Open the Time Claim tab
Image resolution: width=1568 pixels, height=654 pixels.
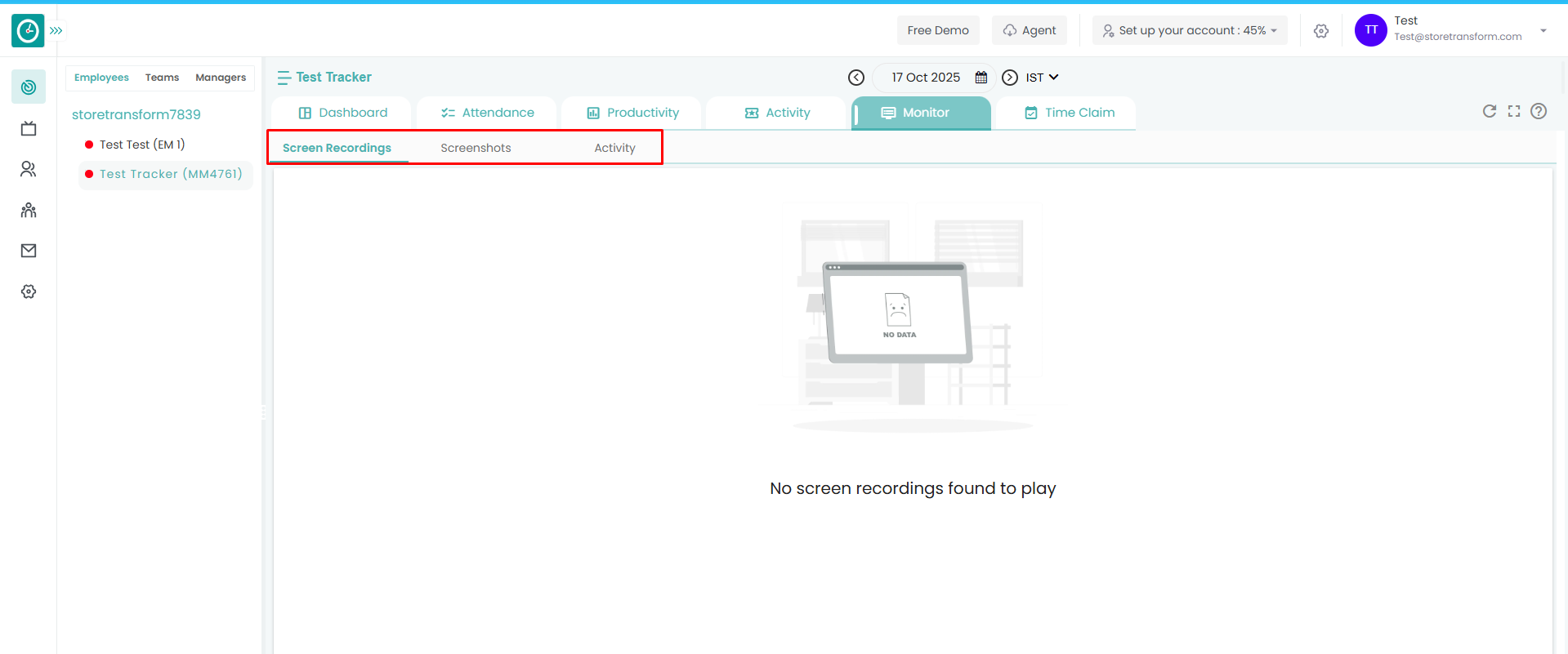[1066, 113]
